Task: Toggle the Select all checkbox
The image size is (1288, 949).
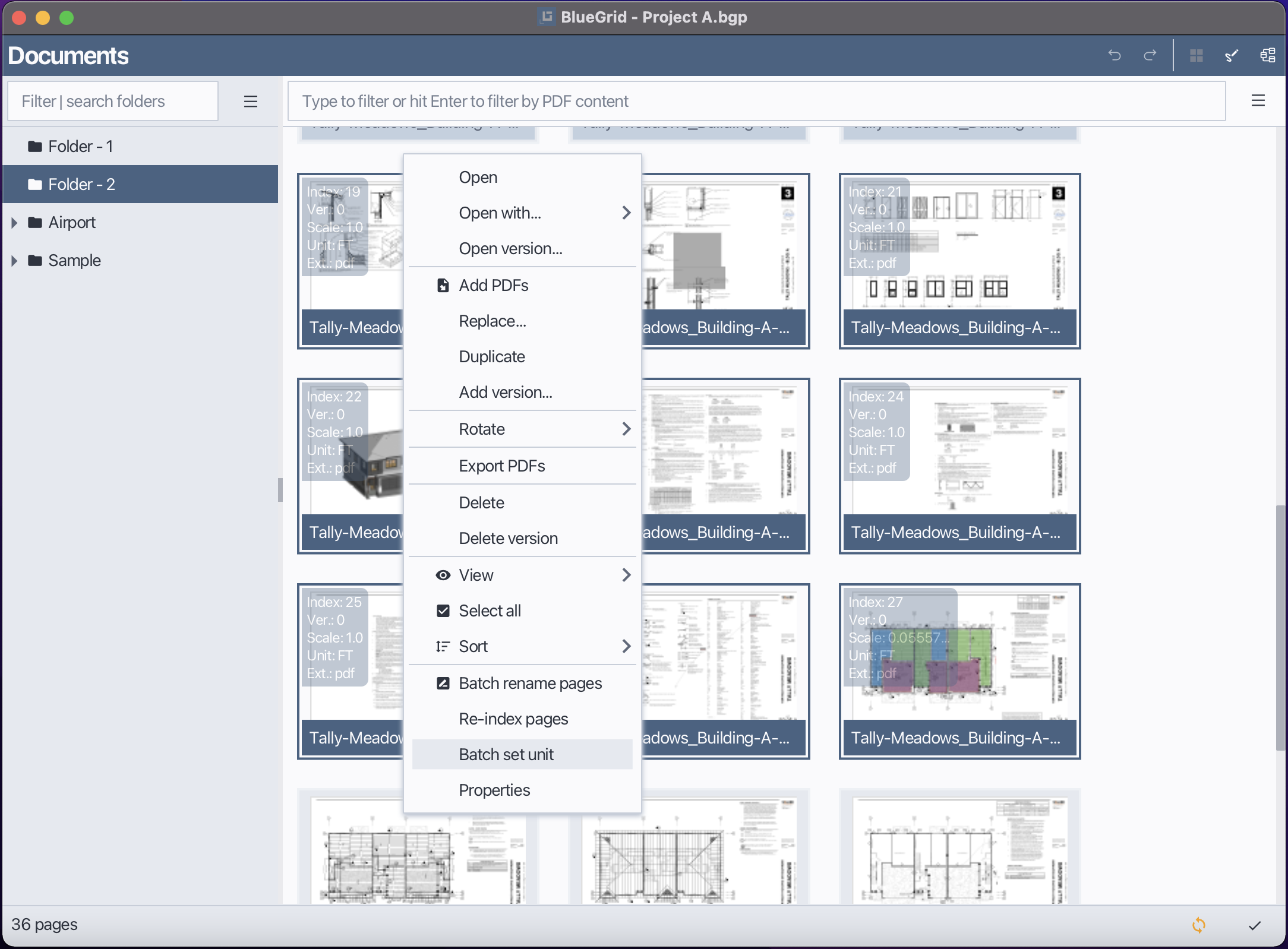Action: (x=443, y=610)
